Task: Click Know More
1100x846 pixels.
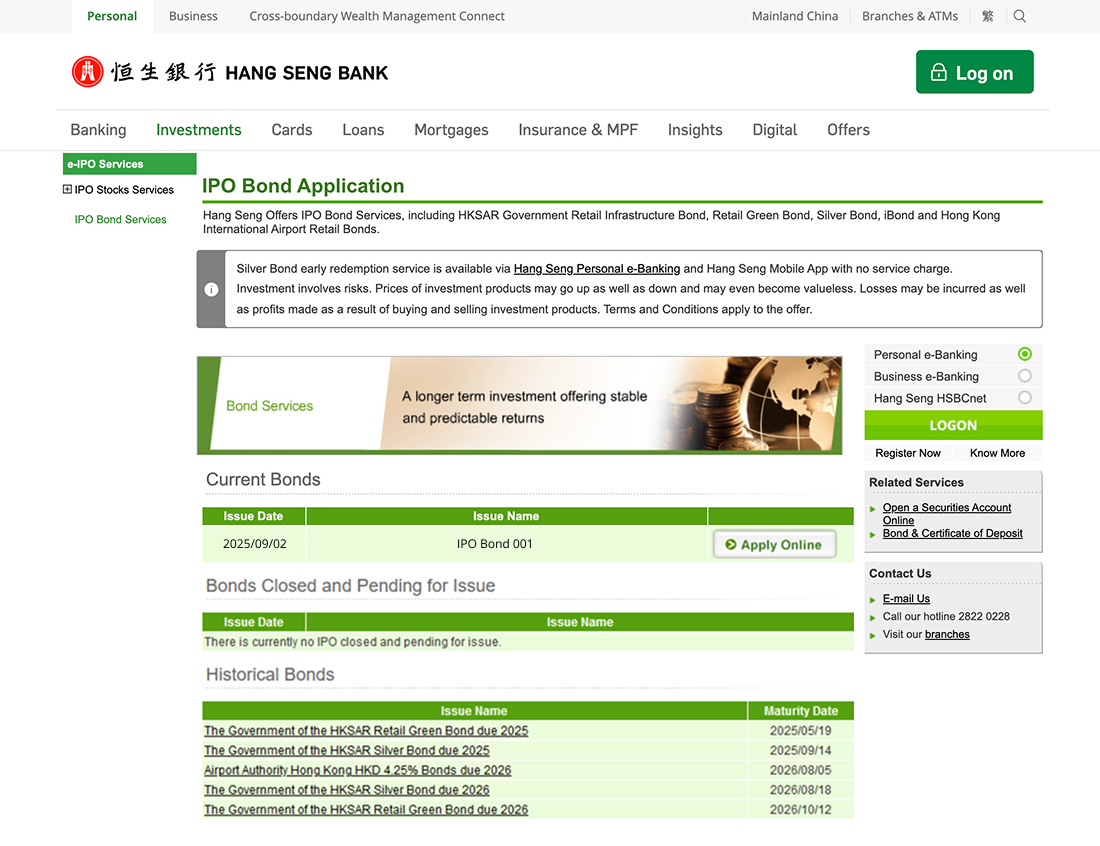Action: (997, 453)
